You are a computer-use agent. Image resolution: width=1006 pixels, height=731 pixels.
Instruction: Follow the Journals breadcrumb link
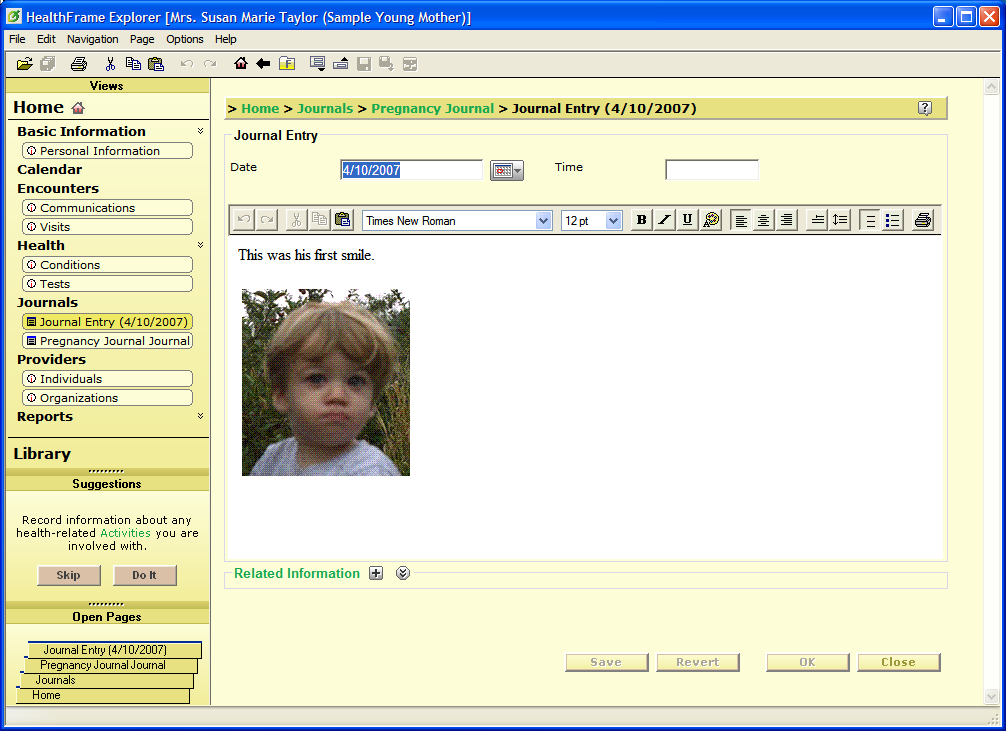click(325, 108)
